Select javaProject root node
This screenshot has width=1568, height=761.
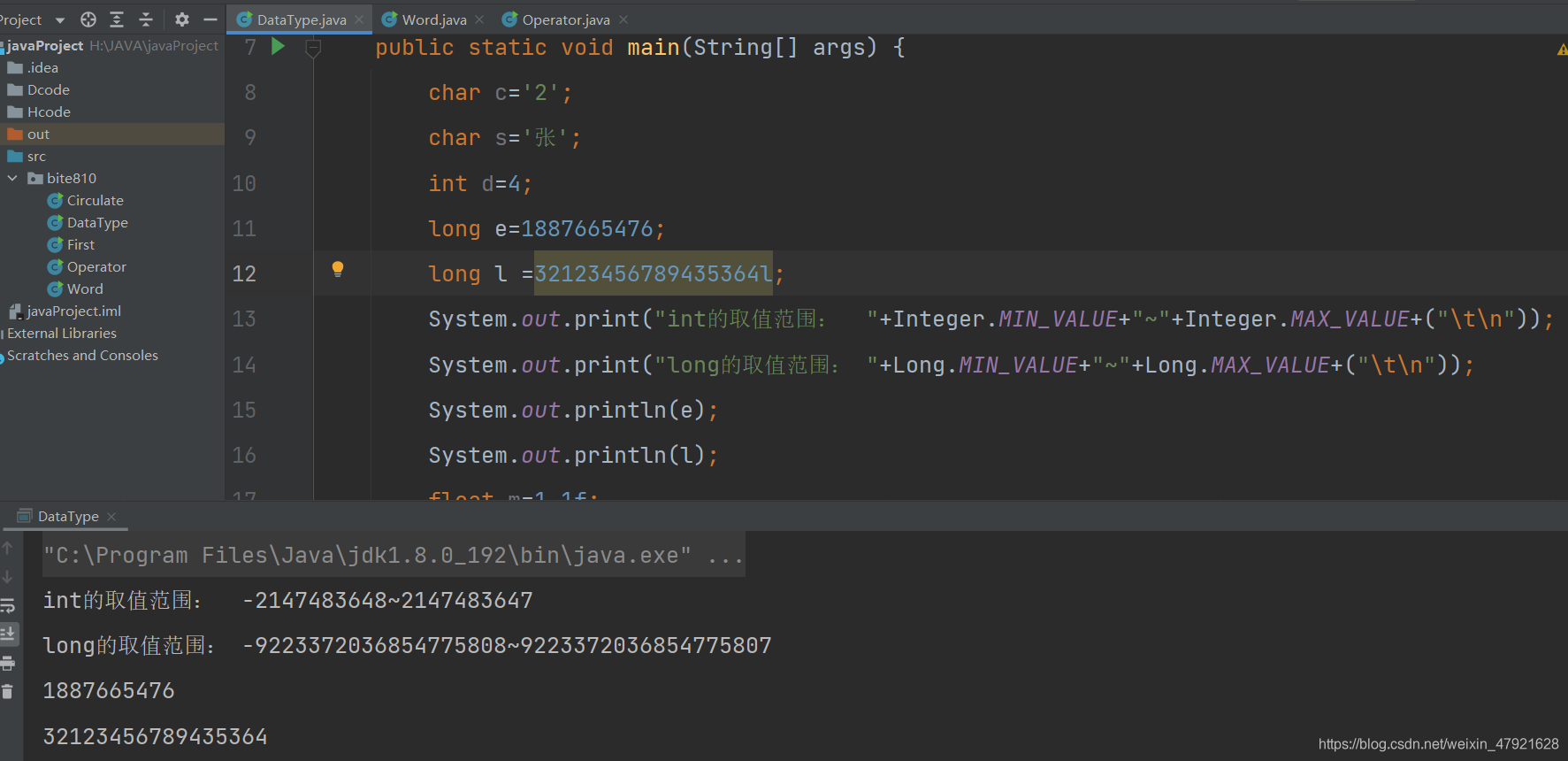point(44,46)
